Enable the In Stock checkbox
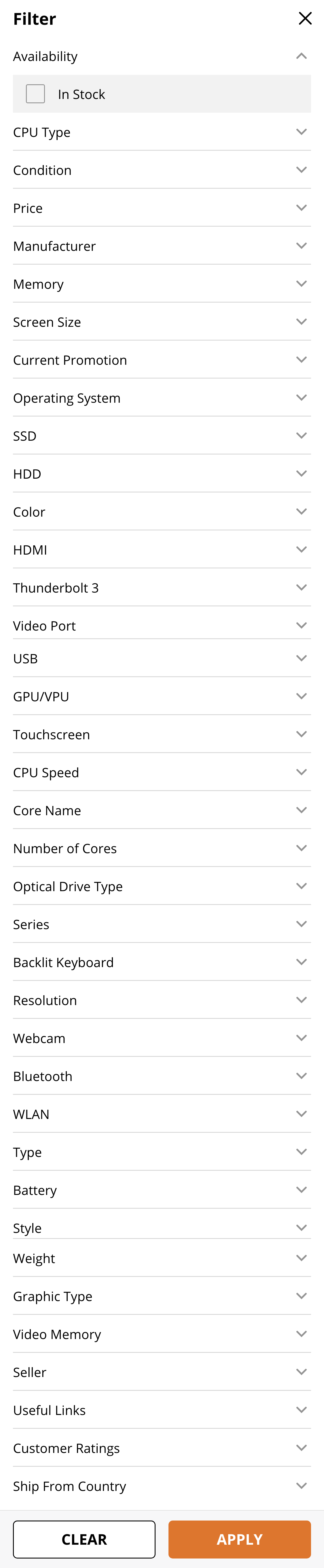Screen dimensions: 324x1568 point(35,94)
